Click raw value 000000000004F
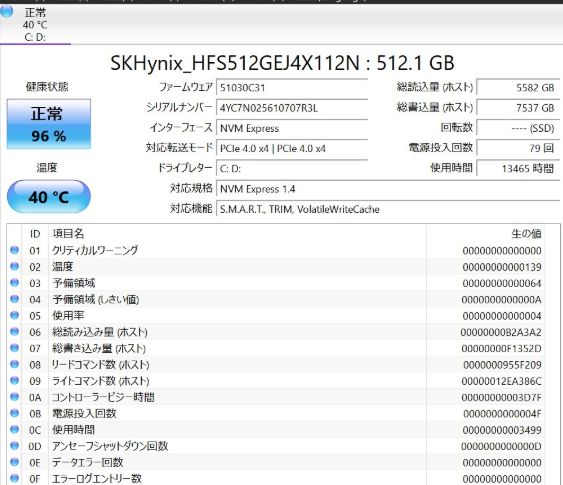 pyautogui.click(x=502, y=414)
